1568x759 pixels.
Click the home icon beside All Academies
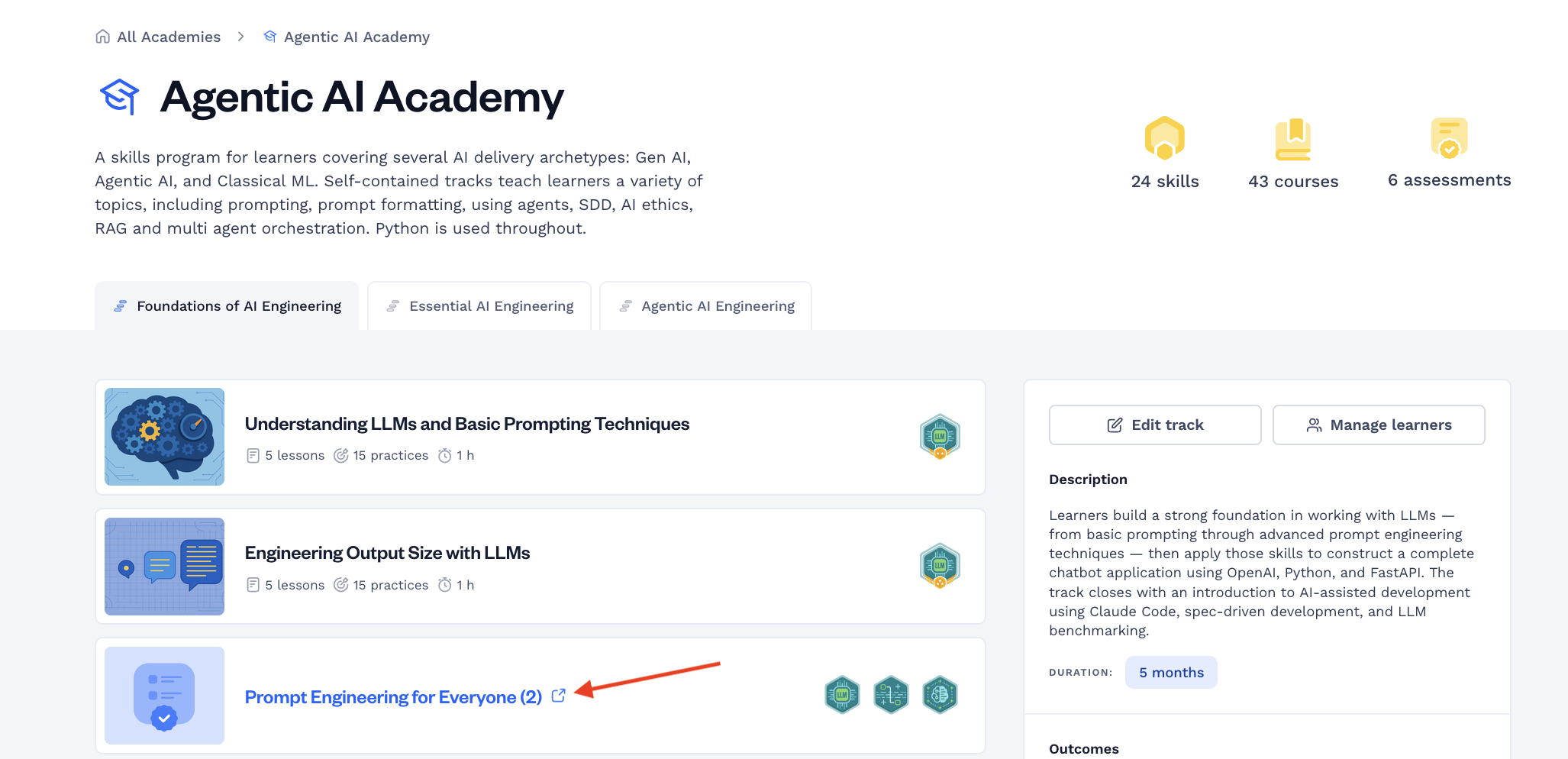point(102,37)
